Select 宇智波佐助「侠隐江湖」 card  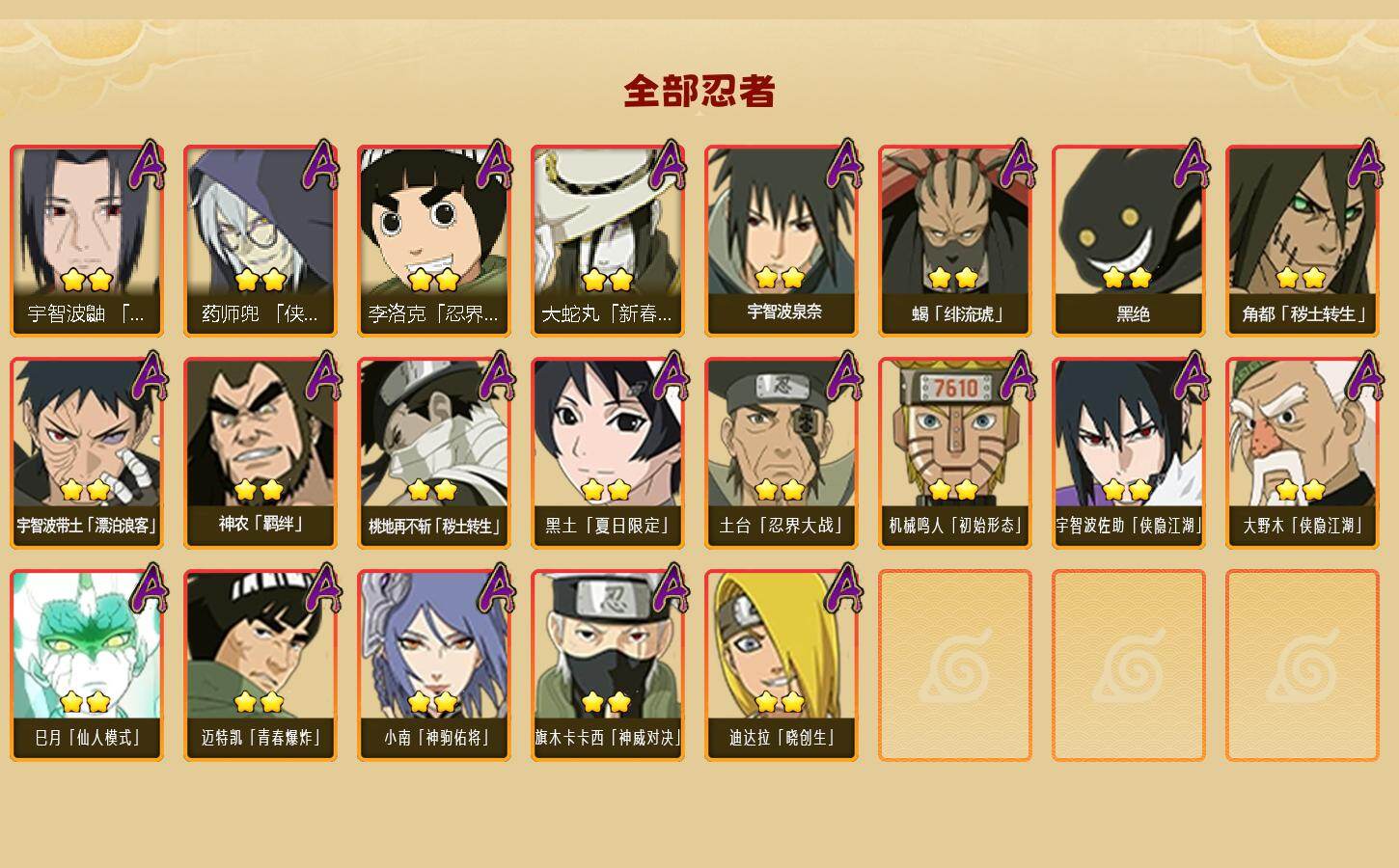1129,452
